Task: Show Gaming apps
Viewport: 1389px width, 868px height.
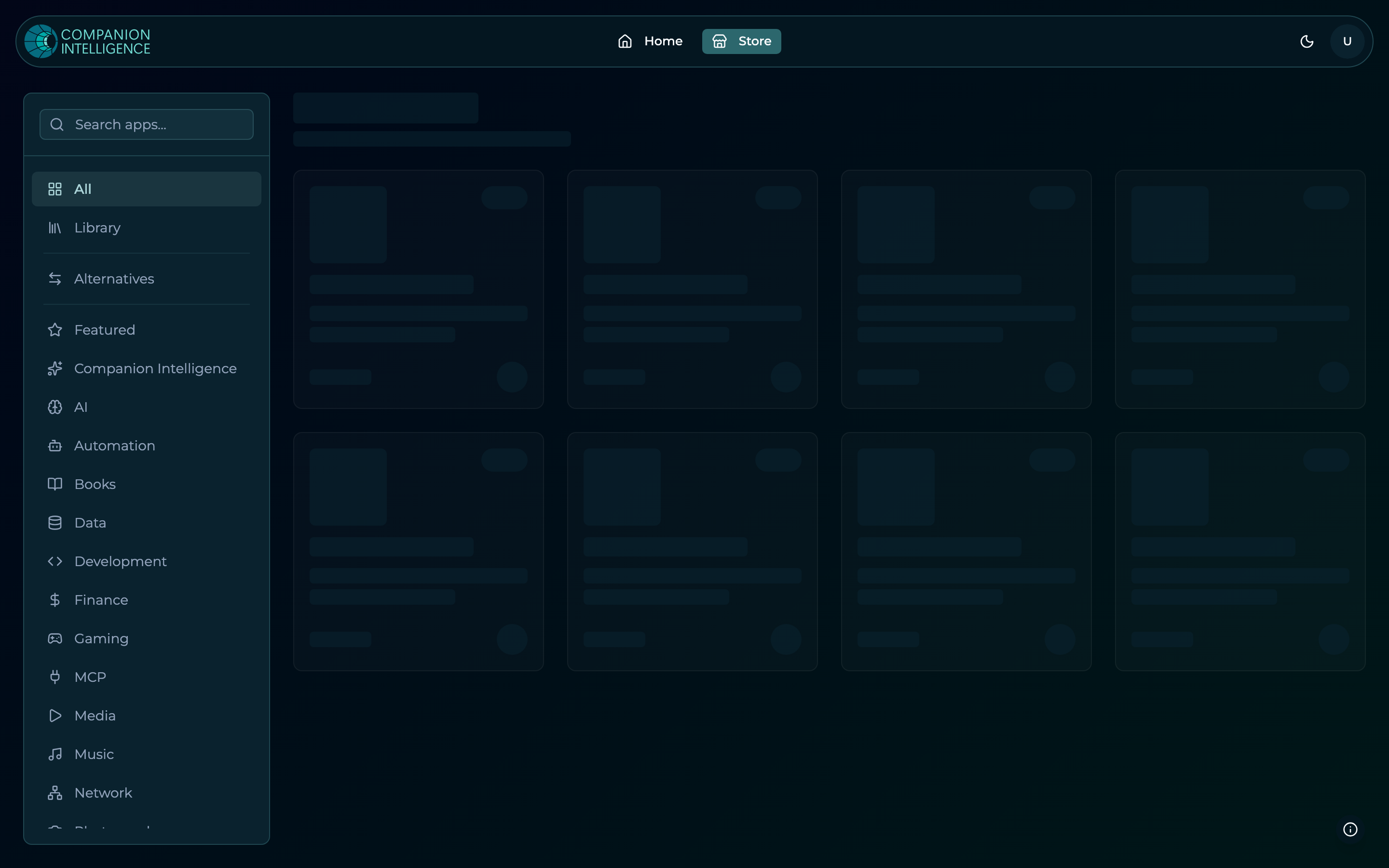Action: pyautogui.click(x=146, y=638)
